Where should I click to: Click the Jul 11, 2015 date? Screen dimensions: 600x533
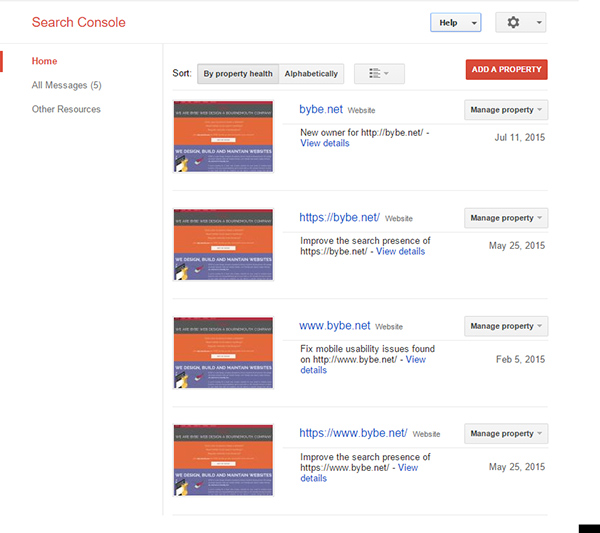click(520, 137)
